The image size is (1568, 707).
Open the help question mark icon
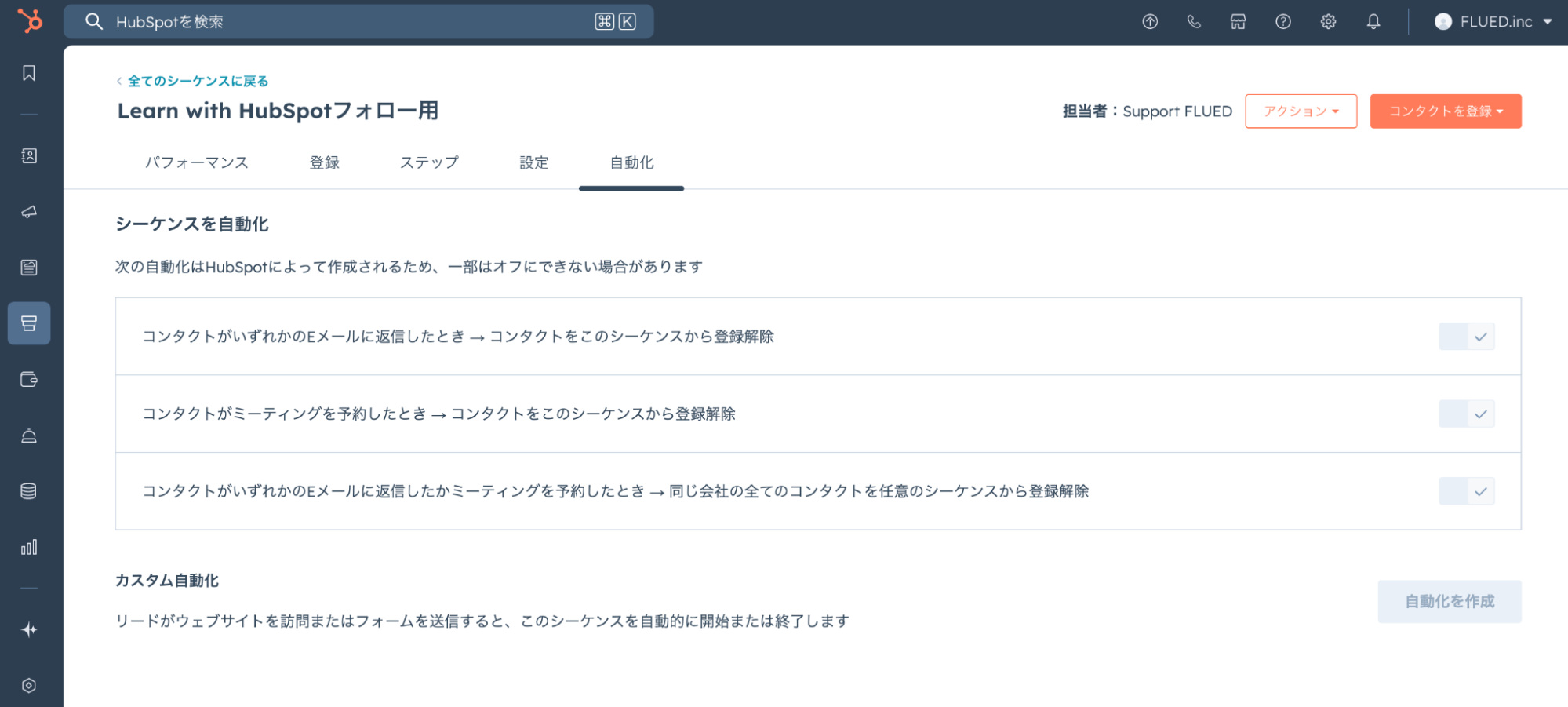1282,22
